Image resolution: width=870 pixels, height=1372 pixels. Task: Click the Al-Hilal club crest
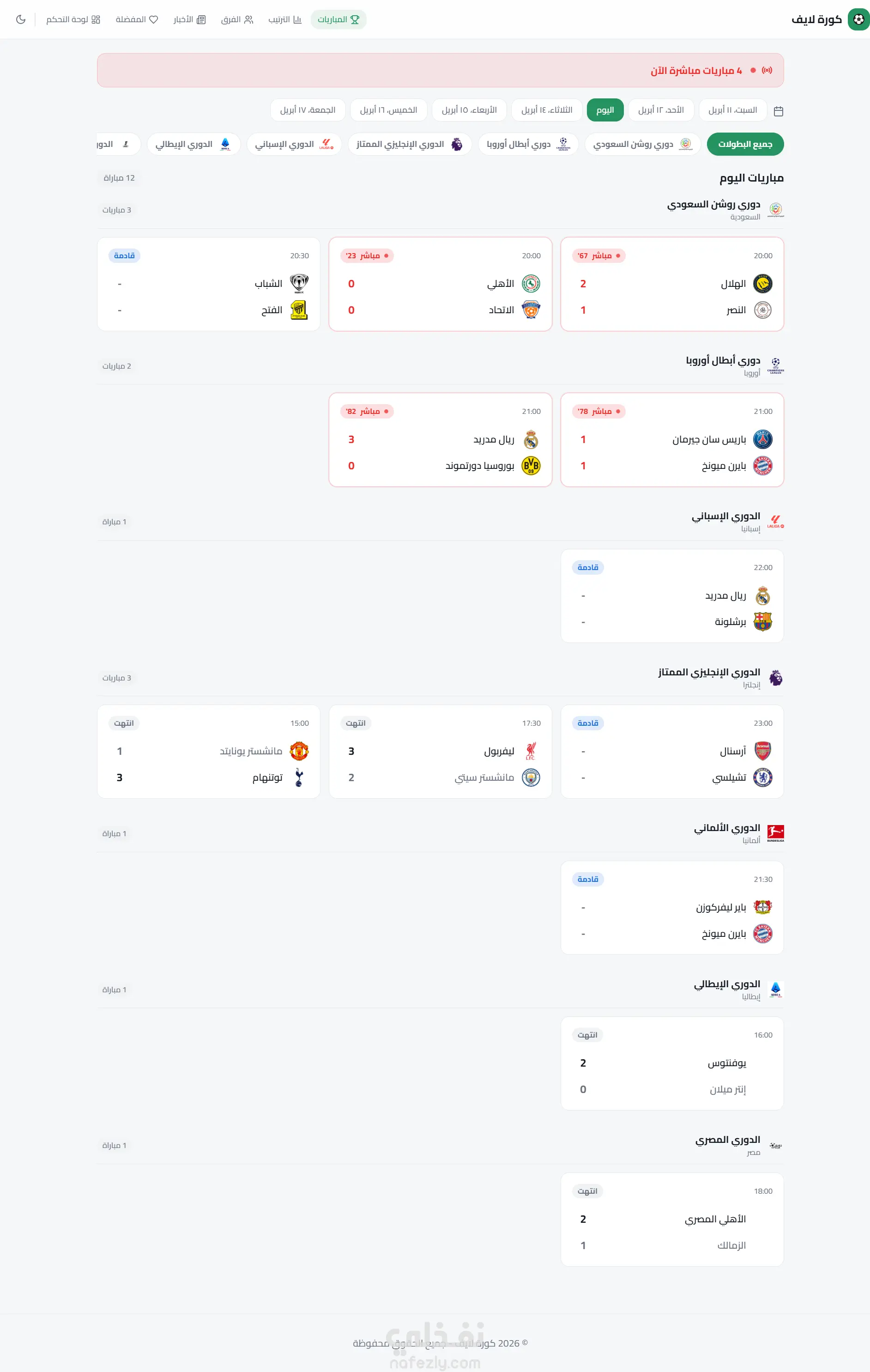(762, 284)
